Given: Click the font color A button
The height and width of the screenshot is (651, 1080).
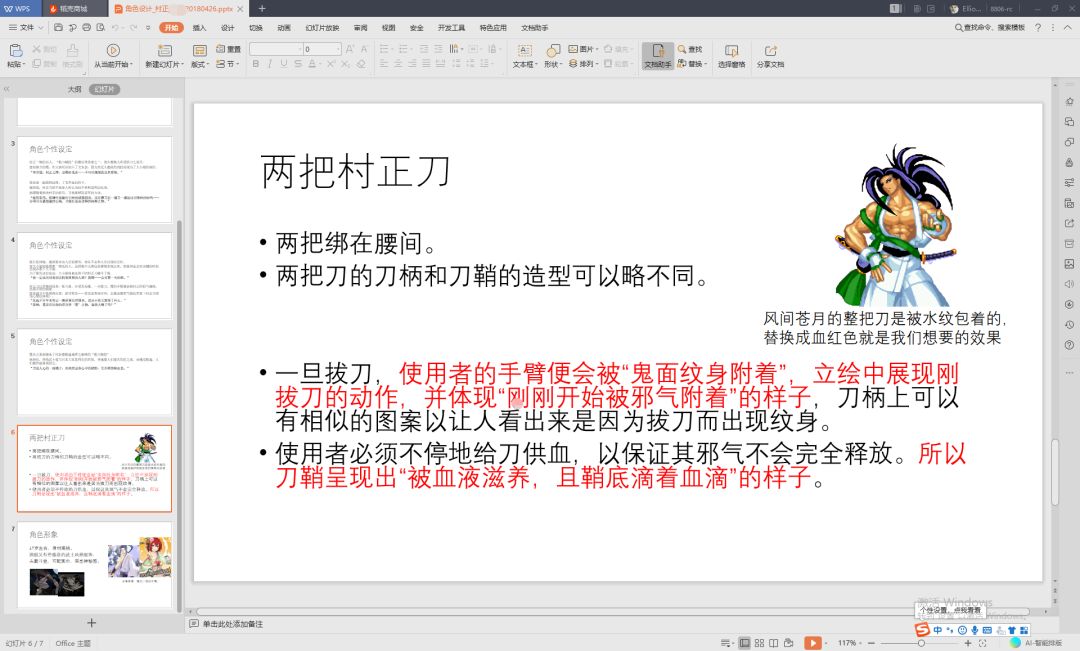Looking at the screenshot, I should (312, 63).
